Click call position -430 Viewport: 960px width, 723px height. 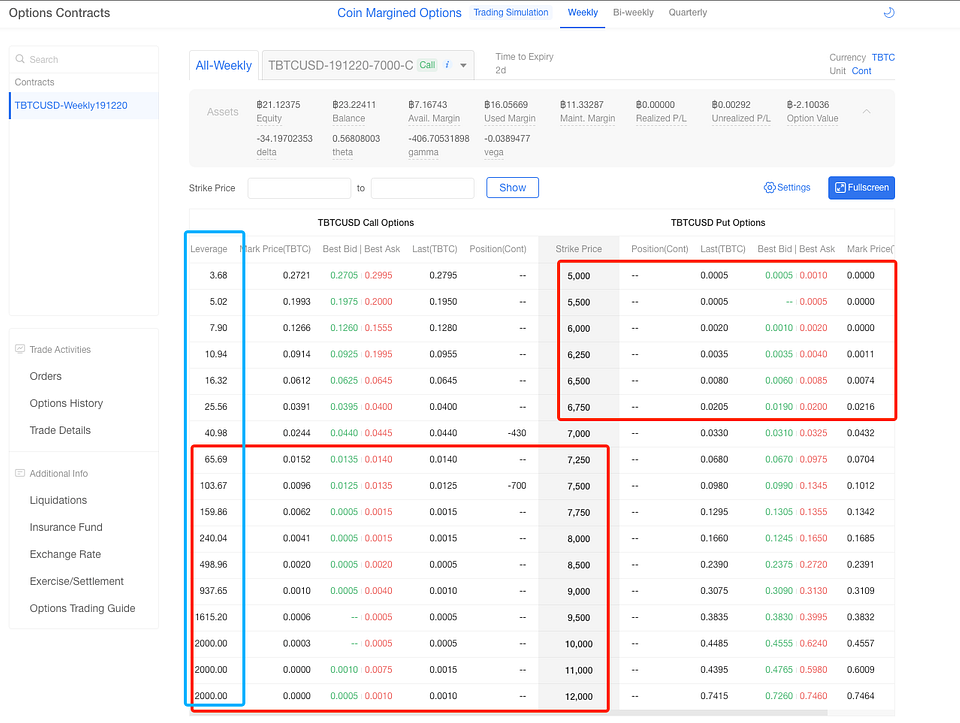click(517, 433)
